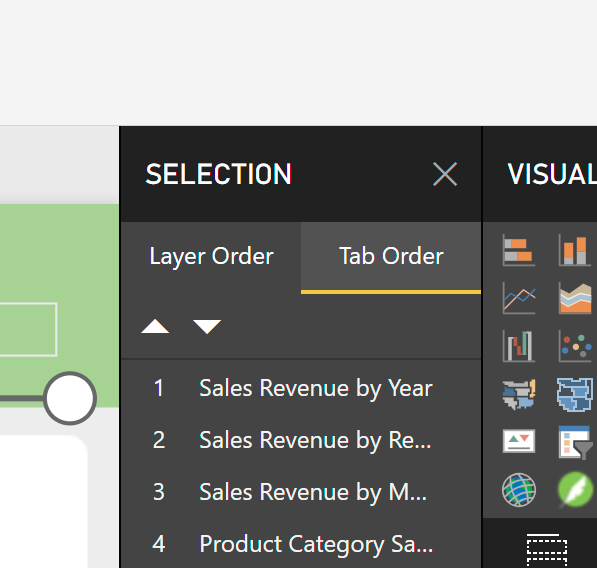
Task: Choose the ArcGIS globe map visual
Action: (x=519, y=490)
